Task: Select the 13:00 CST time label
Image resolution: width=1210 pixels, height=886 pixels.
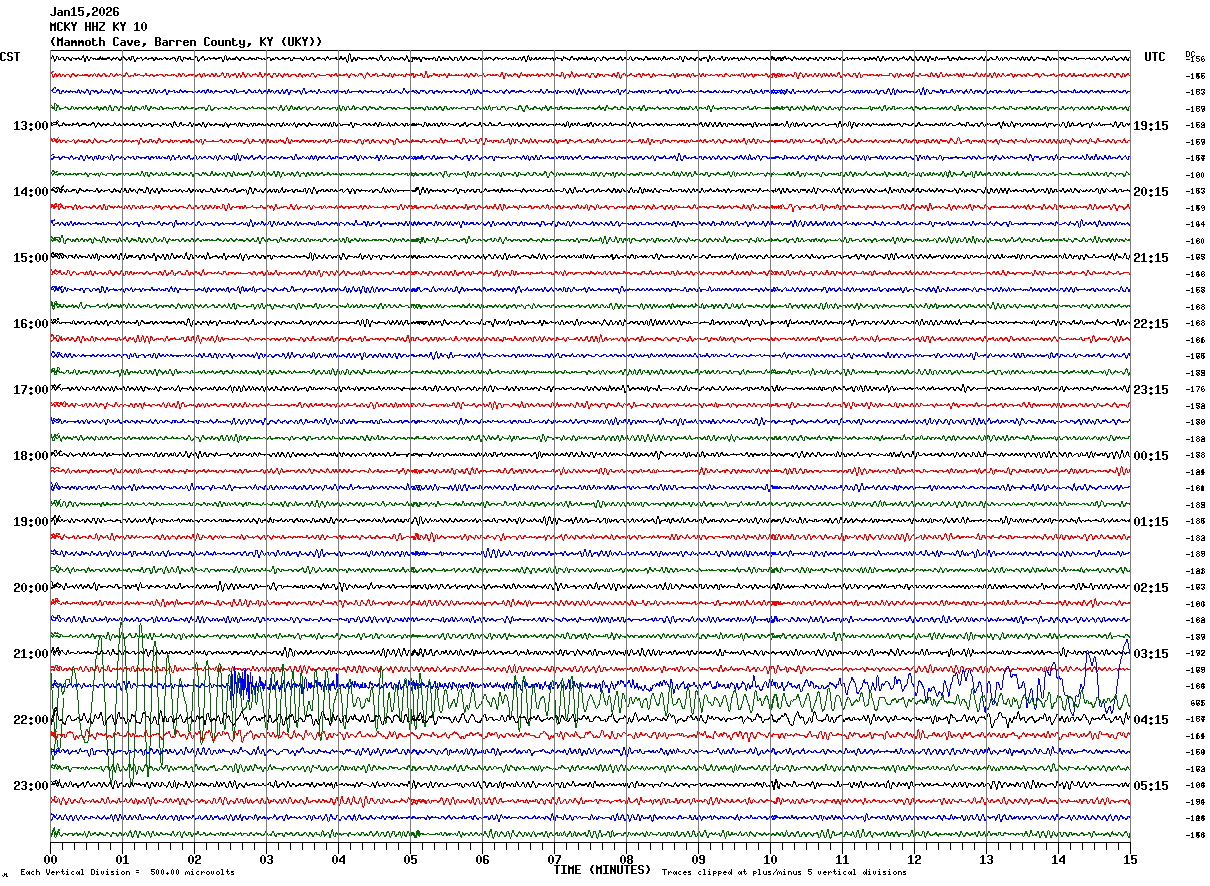Action: [30, 126]
